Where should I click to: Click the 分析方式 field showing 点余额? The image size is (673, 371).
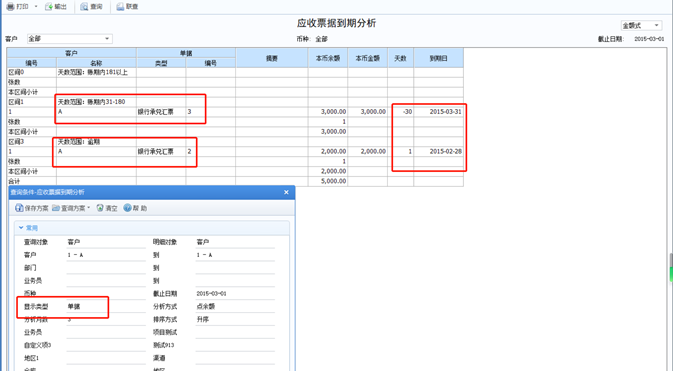235,307
